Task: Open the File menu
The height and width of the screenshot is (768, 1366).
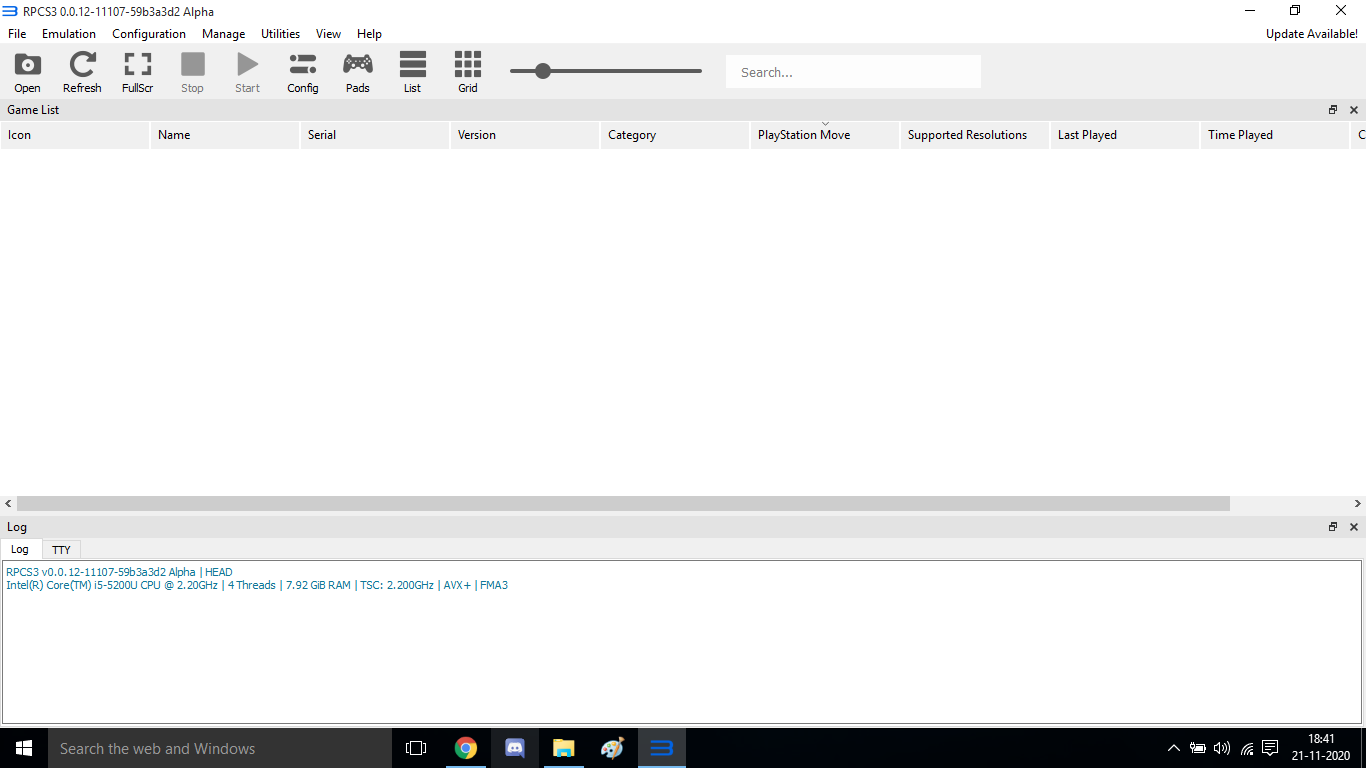Action: tap(17, 34)
